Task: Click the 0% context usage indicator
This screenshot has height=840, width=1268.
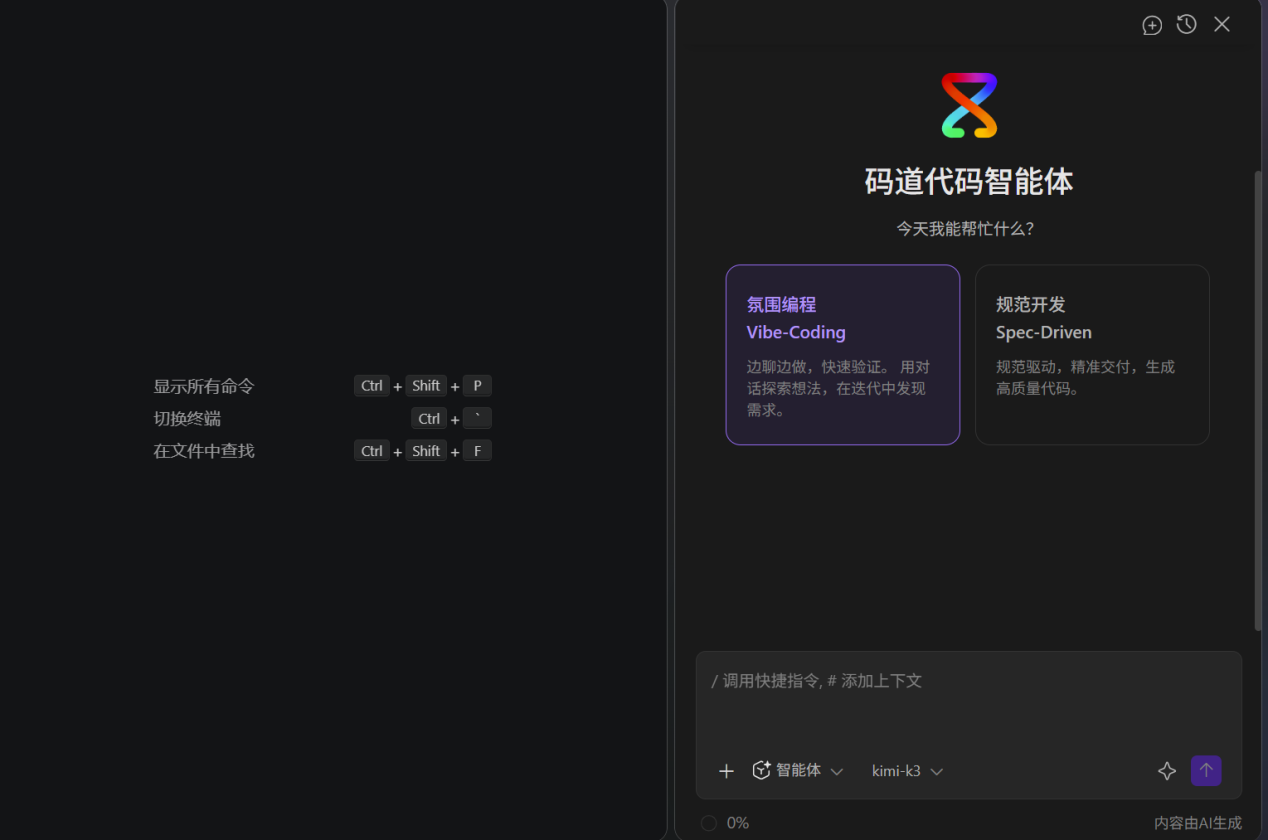Action: (x=725, y=823)
